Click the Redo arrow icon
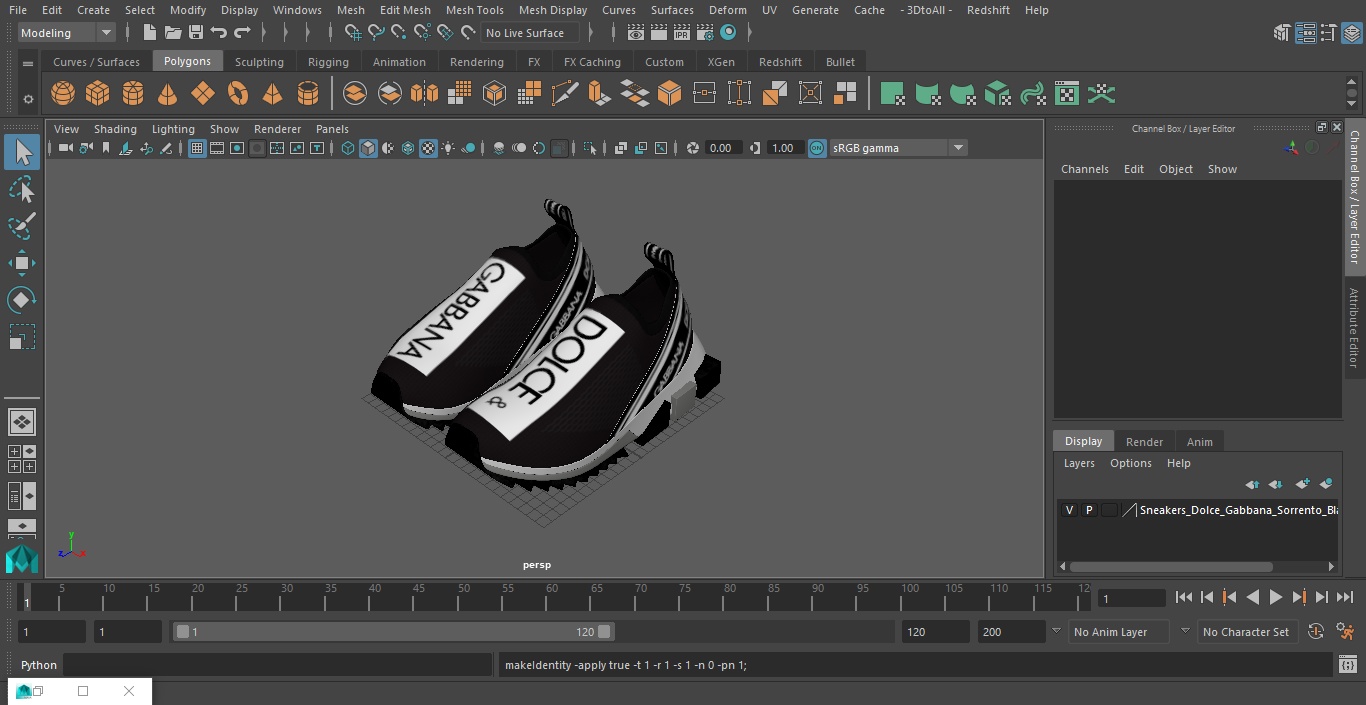Image resolution: width=1366 pixels, height=705 pixels. 242,33
